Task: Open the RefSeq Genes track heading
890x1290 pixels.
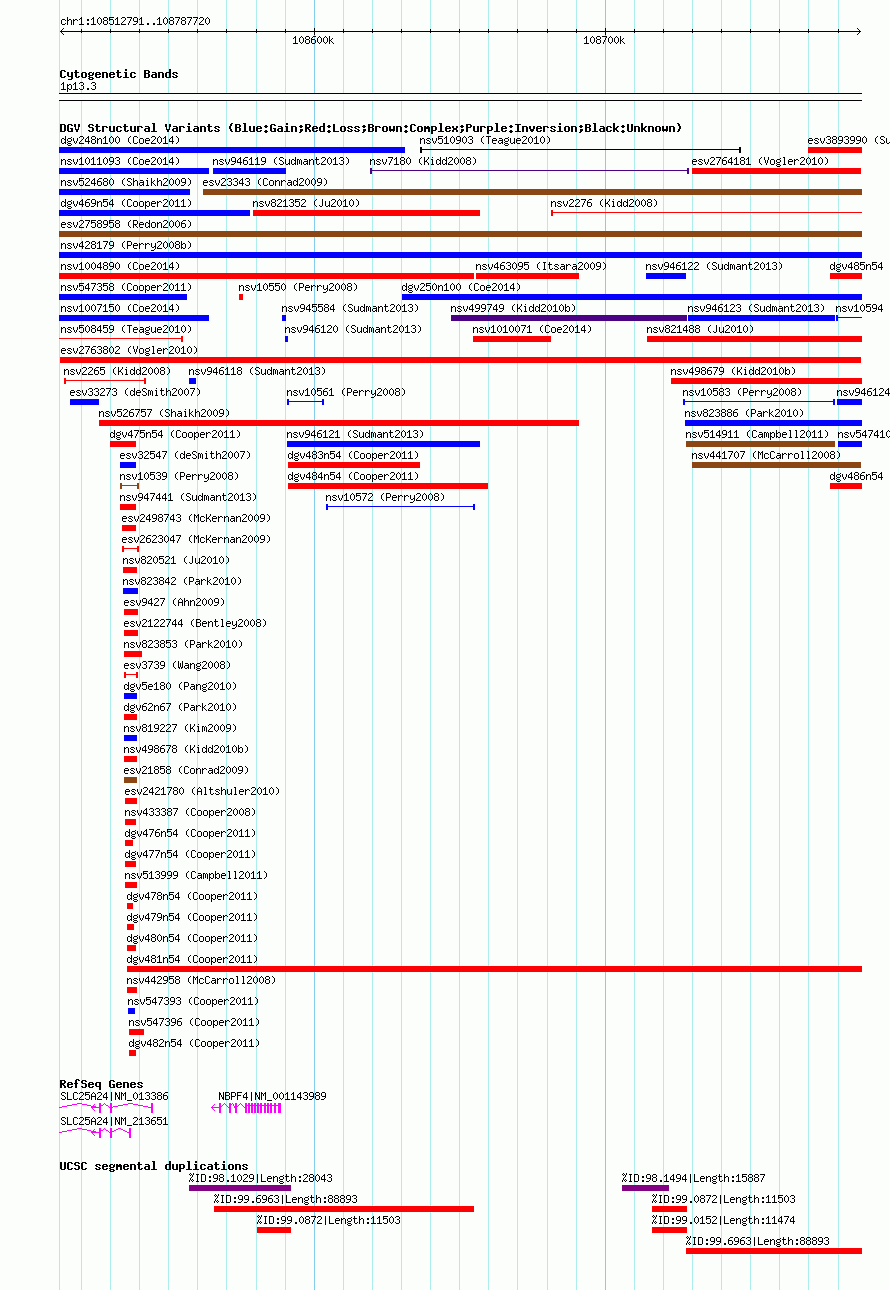Action: pyautogui.click(x=101, y=1085)
